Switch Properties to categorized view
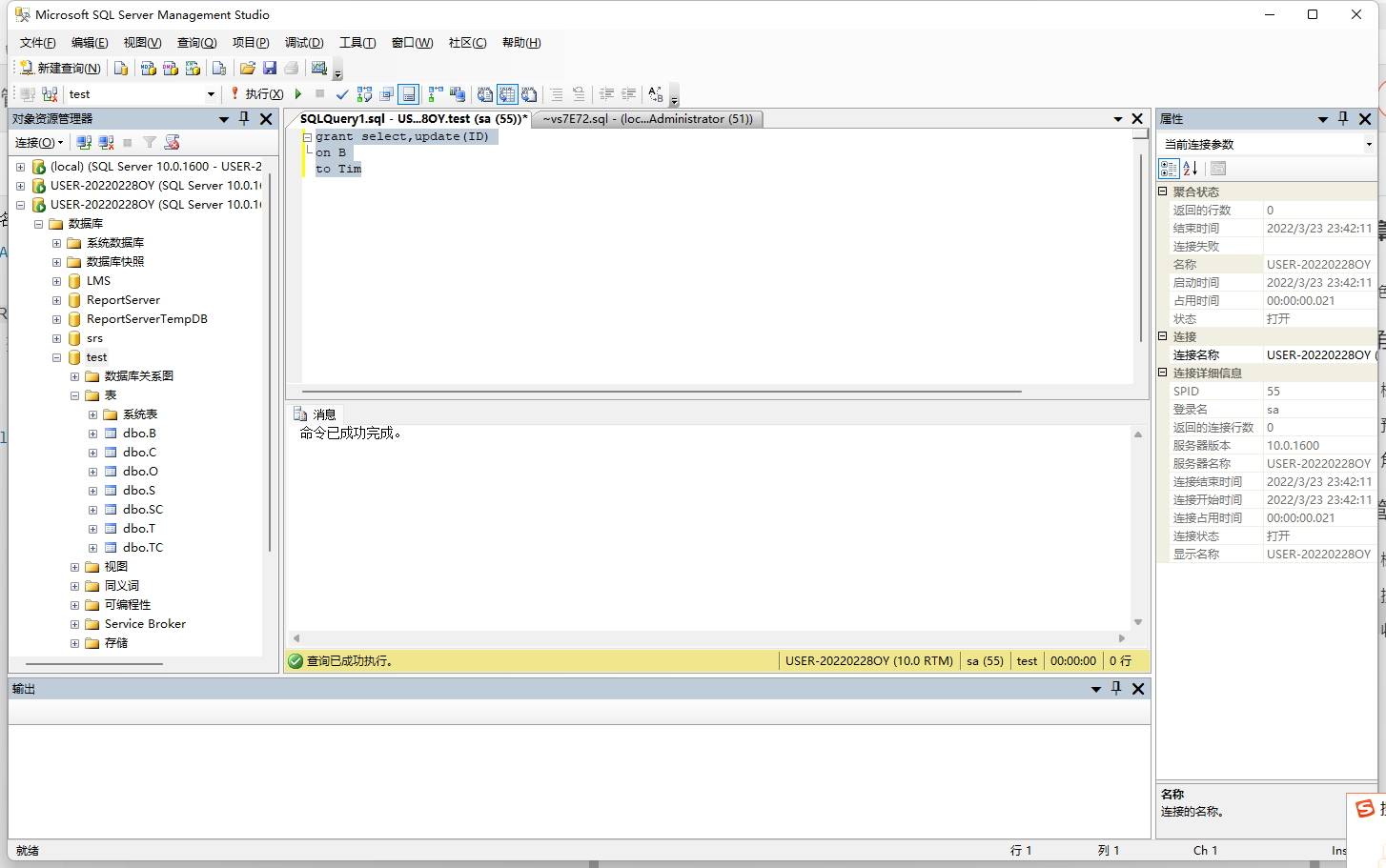 click(x=1169, y=169)
